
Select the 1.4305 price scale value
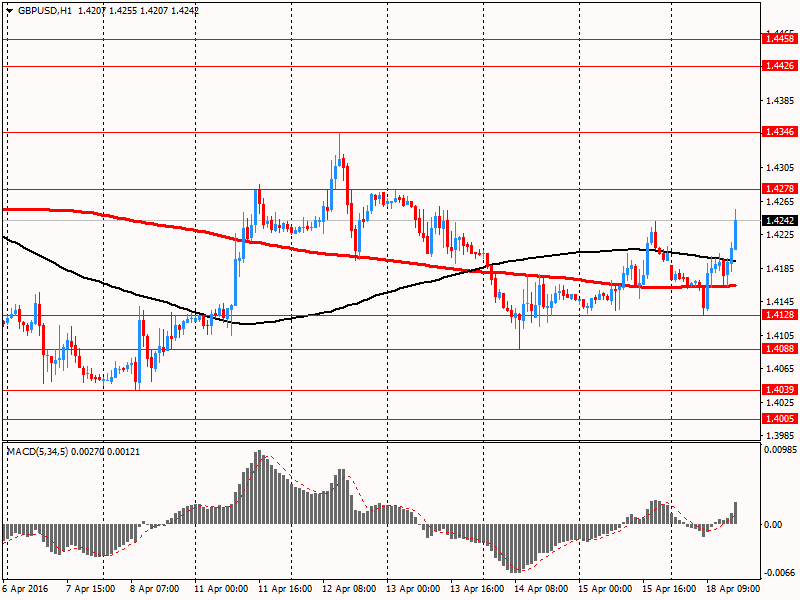pyautogui.click(x=780, y=167)
